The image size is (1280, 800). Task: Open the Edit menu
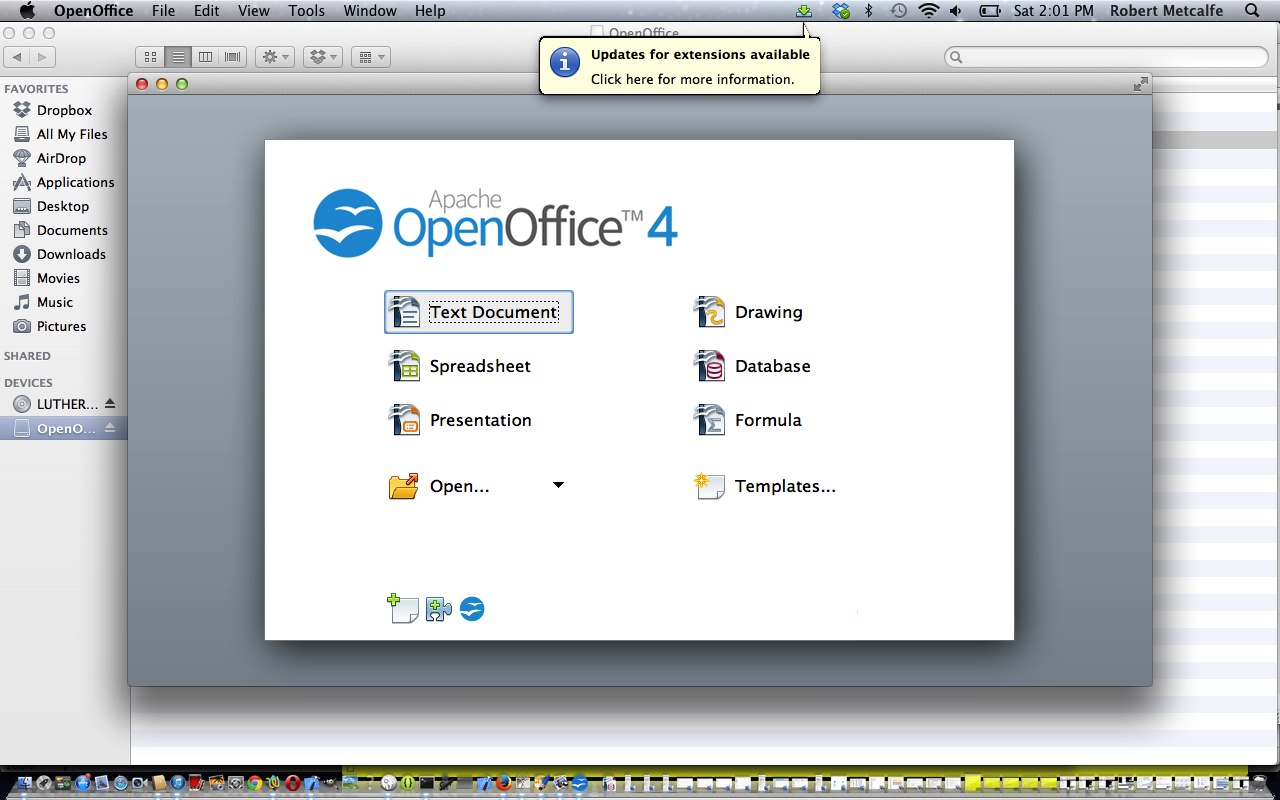207,11
